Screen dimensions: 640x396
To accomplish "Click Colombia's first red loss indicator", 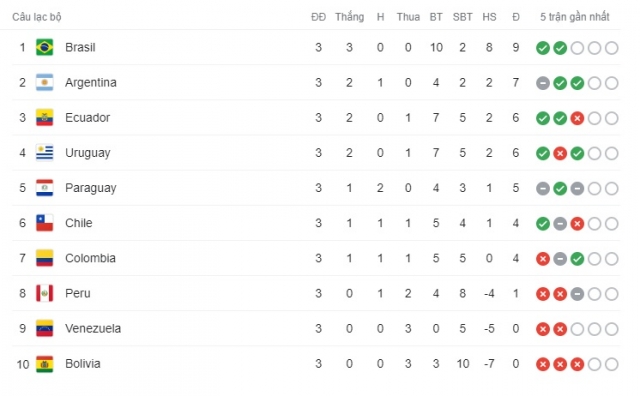I will tap(543, 259).
